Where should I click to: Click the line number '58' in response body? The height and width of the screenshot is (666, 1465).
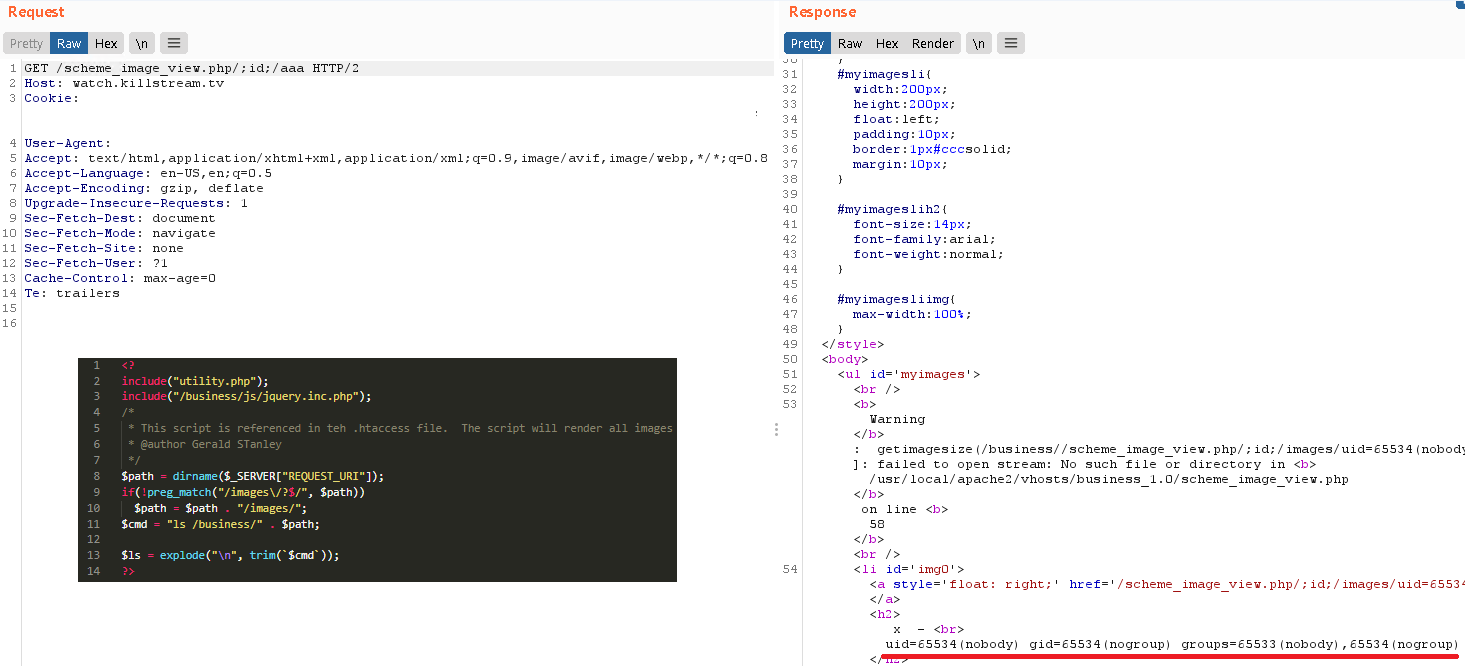click(x=877, y=524)
